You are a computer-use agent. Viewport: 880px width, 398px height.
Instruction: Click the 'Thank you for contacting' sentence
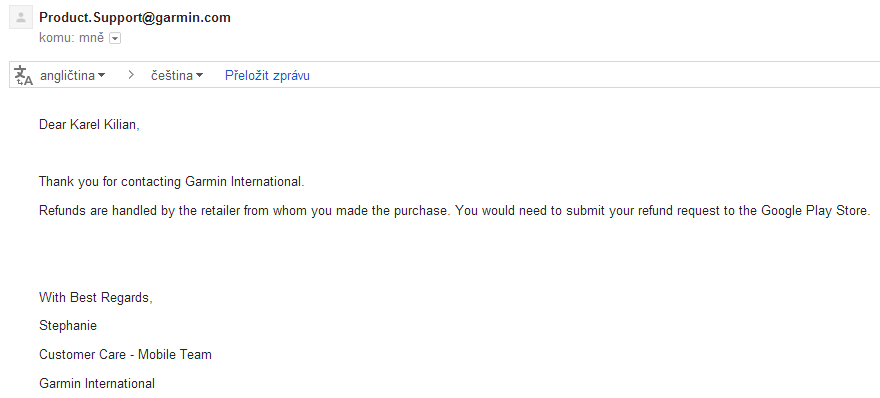[171, 182]
